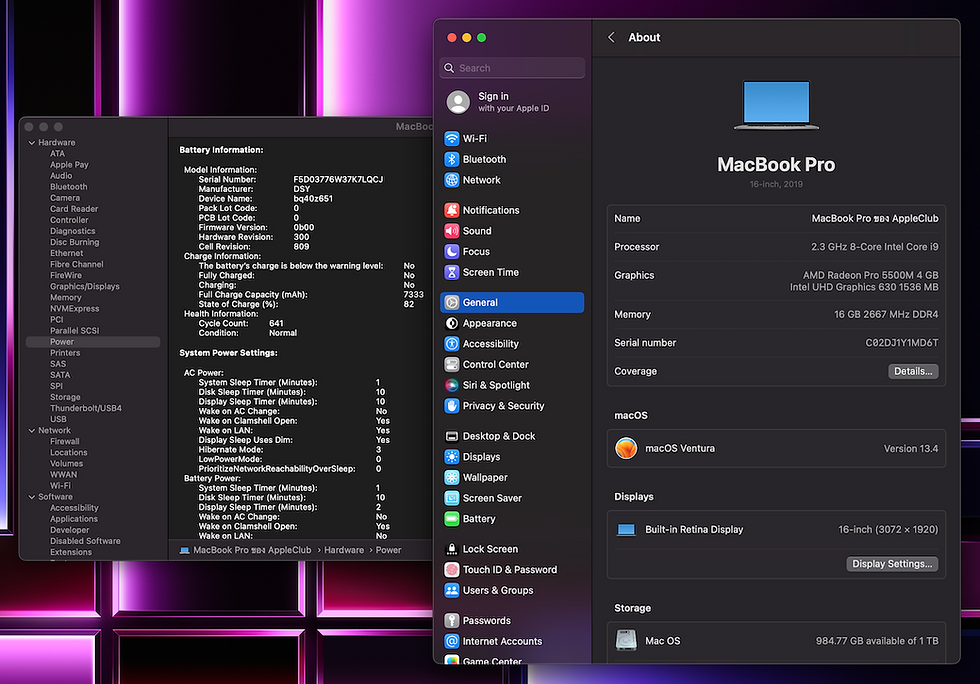Select the General gear item

(512, 303)
